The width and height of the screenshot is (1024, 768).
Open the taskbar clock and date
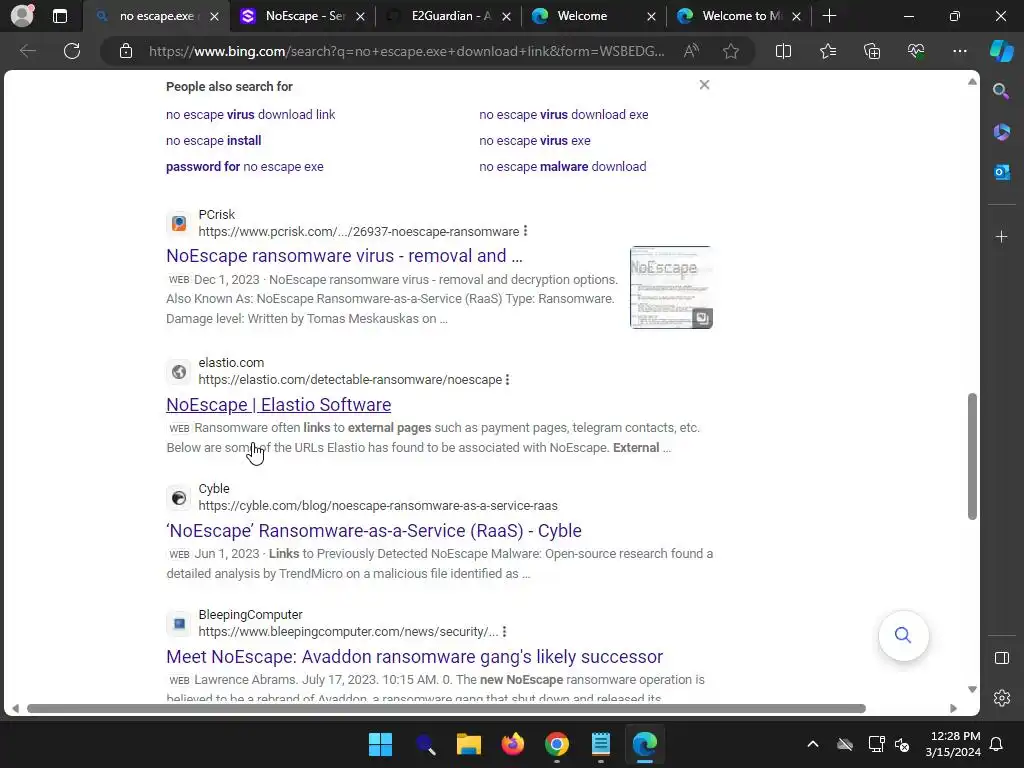point(953,744)
